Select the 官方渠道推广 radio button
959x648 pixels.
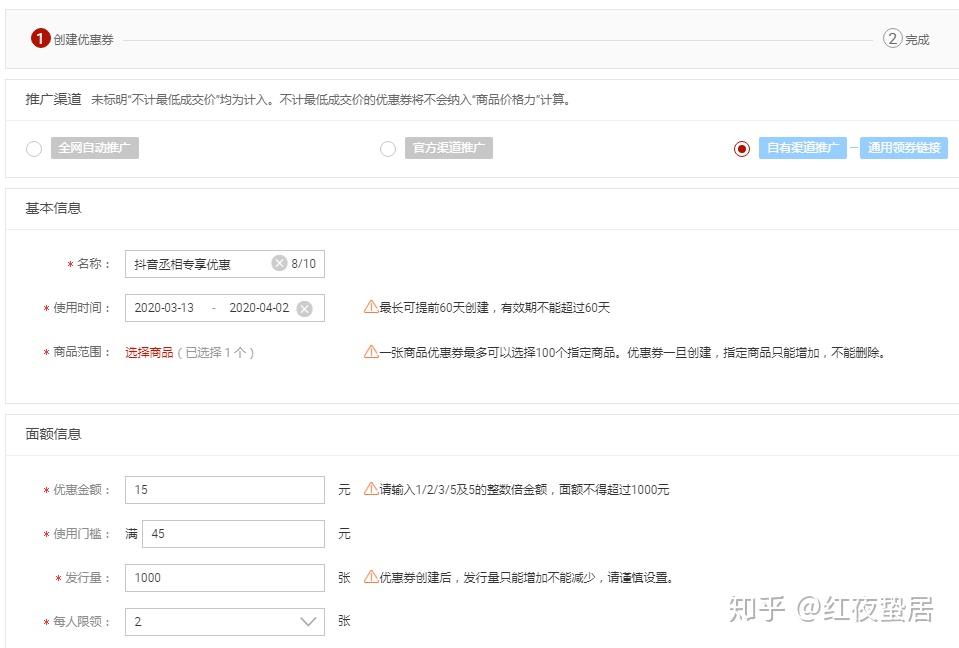tap(388, 149)
